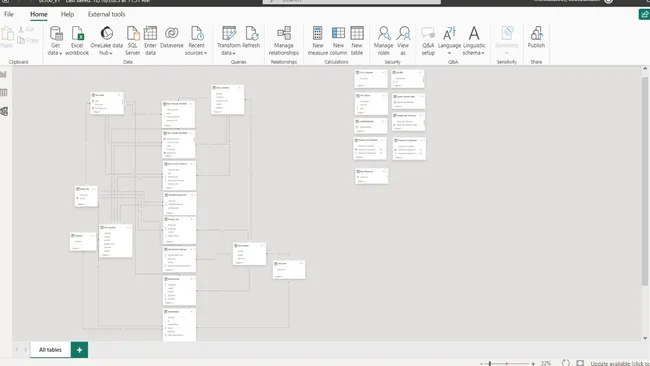This screenshot has width=650, height=366.
Task: Click the Copy command
Action: point(28,40)
